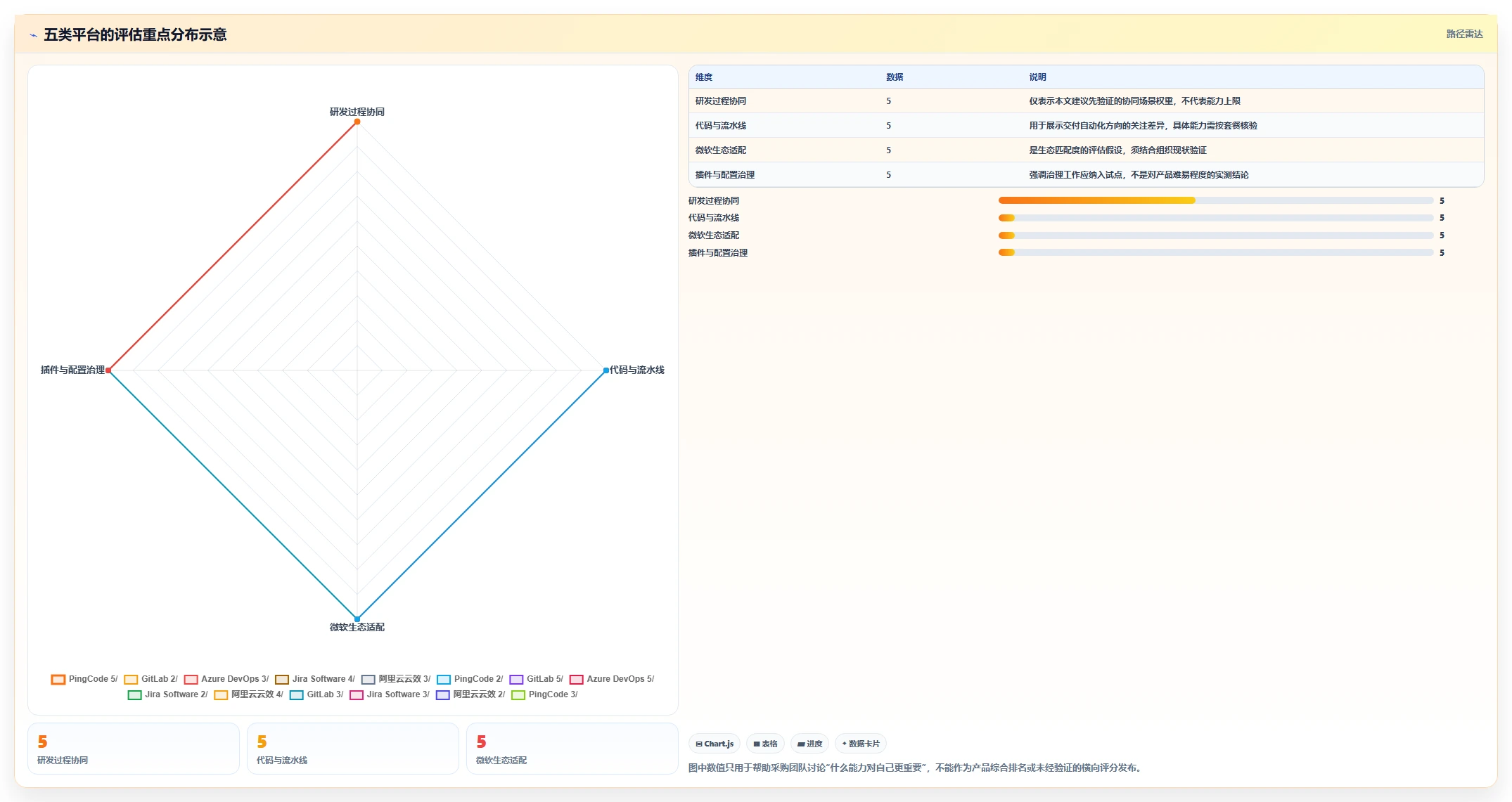Toggle the GitLab 3/ legend dataset
Viewport: 1512px width, 802px height.
(316, 694)
